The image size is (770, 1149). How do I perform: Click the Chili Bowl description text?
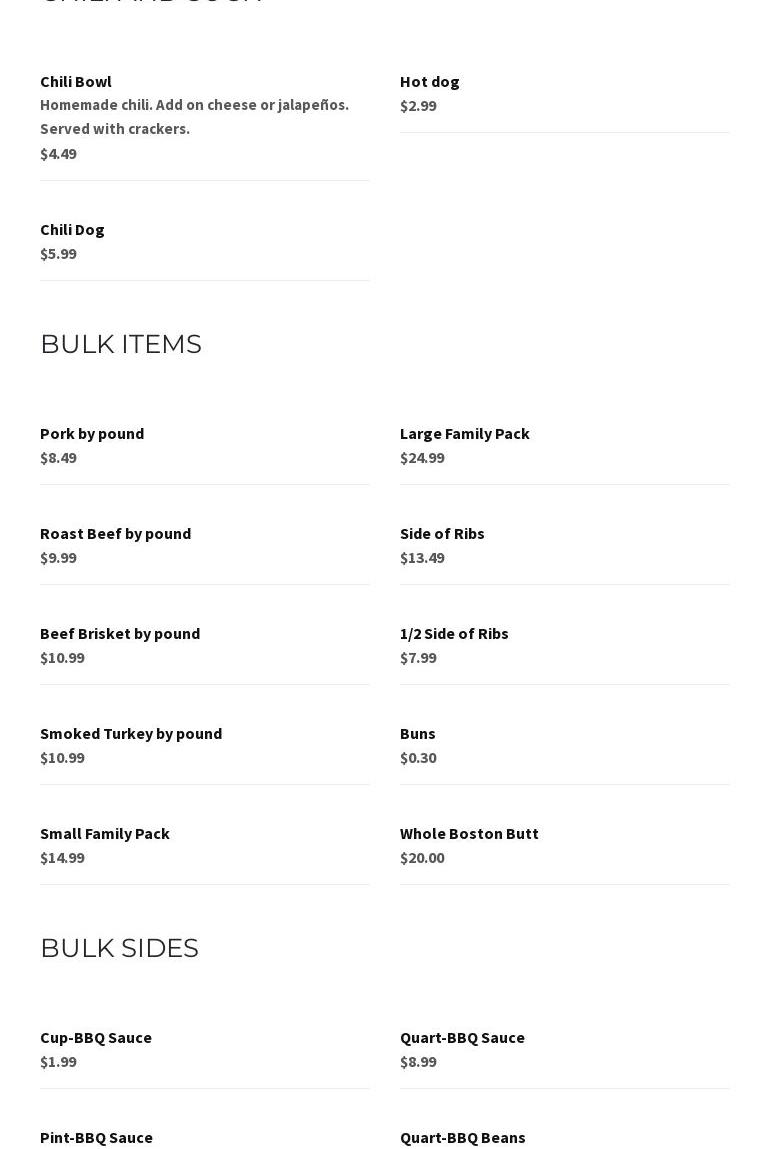pos(194,116)
